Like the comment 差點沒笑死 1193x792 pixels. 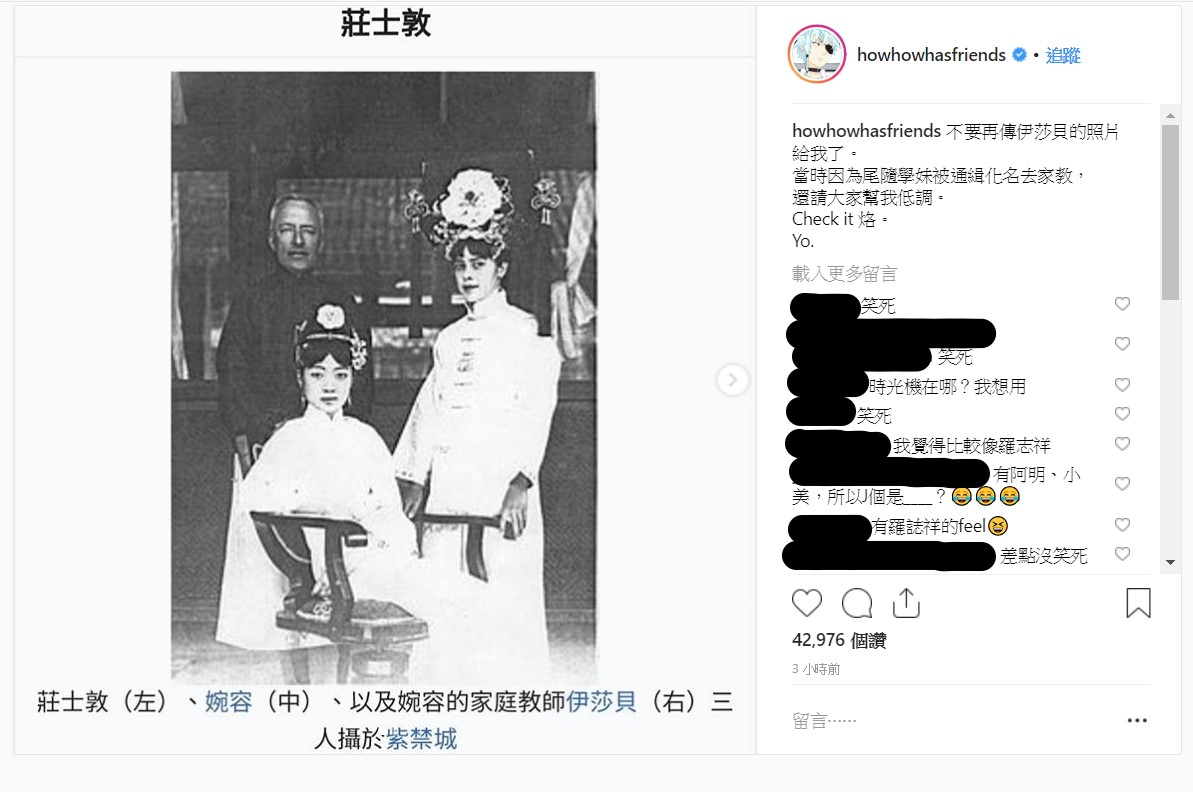1122,554
